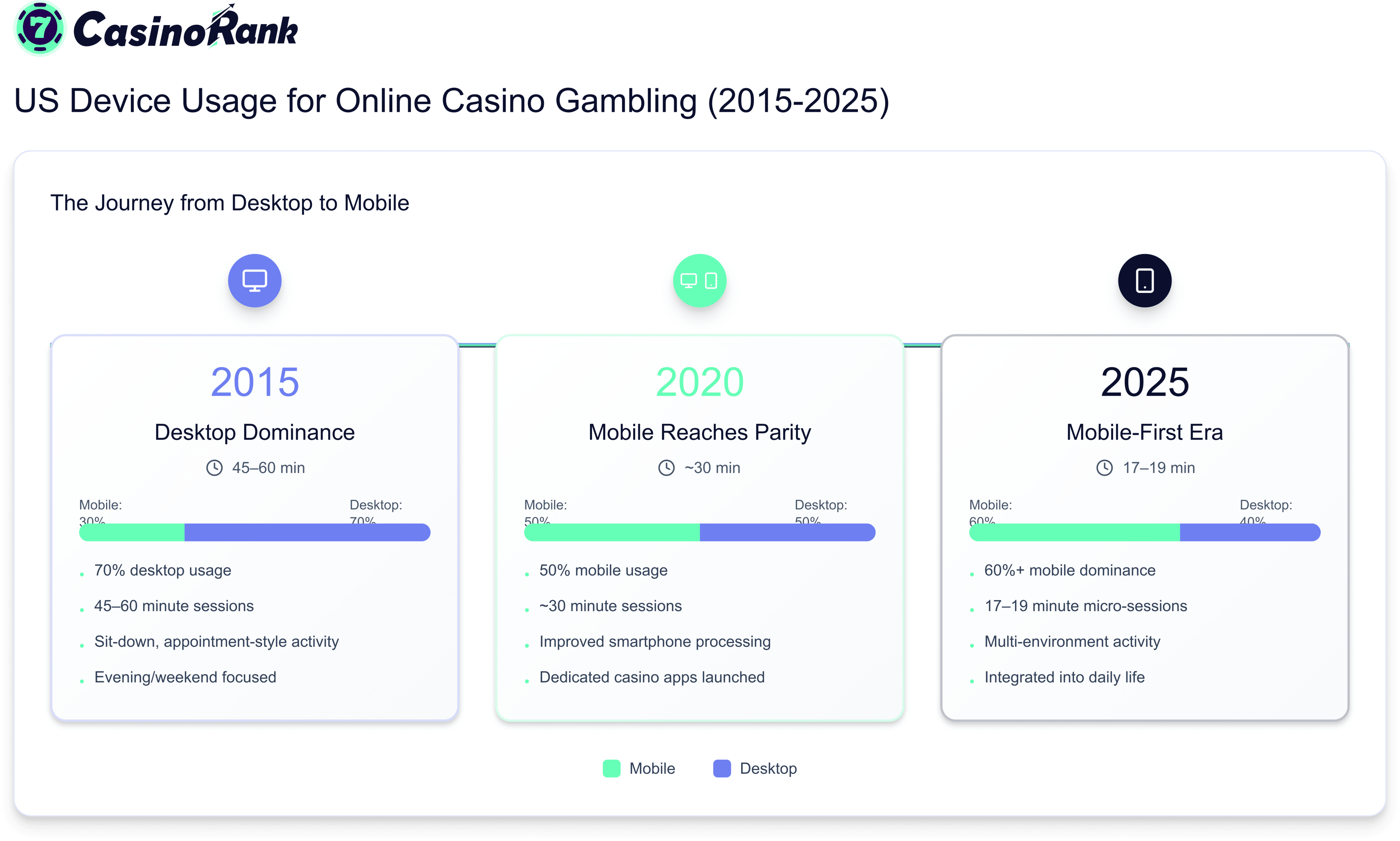Click the clock icon beside 17–19 min
Viewport: 1400px width, 841px height.
pyautogui.click(x=1104, y=468)
